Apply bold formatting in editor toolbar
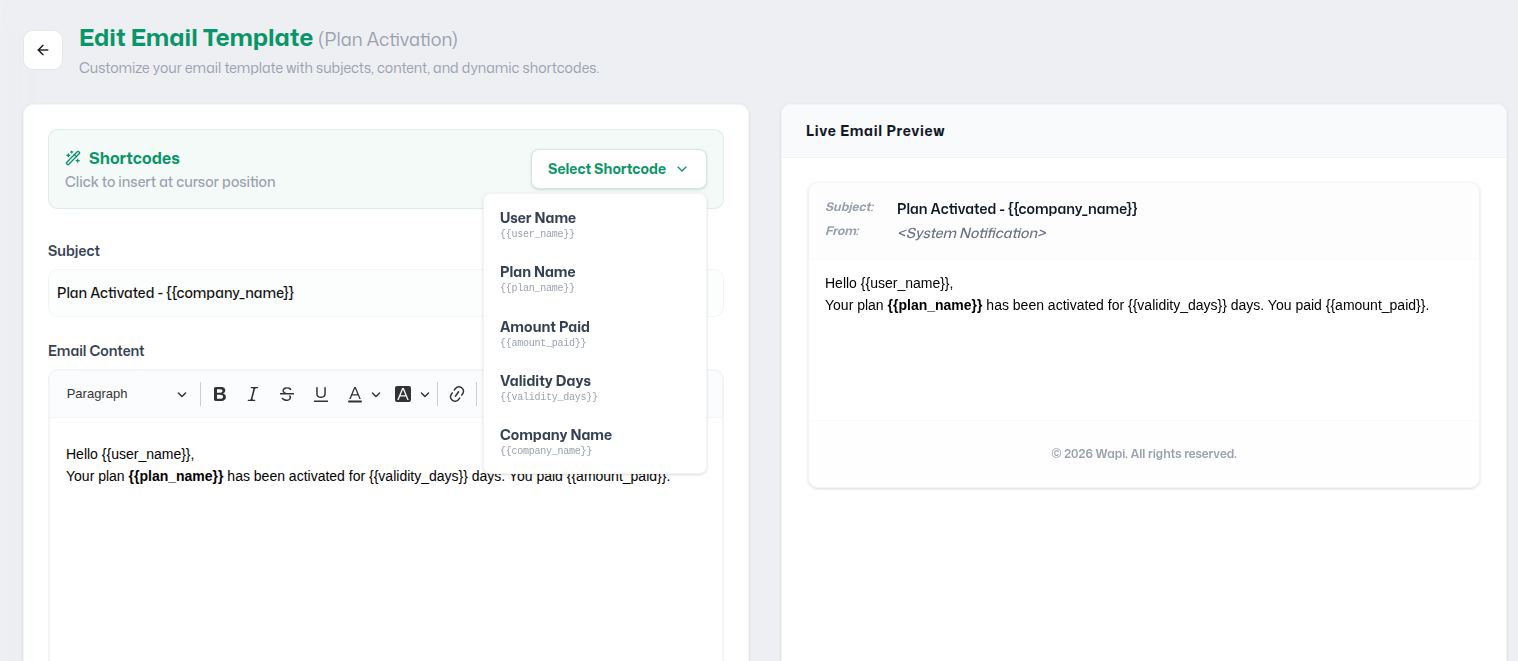Viewport: 1518px width, 661px height. [x=220, y=394]
